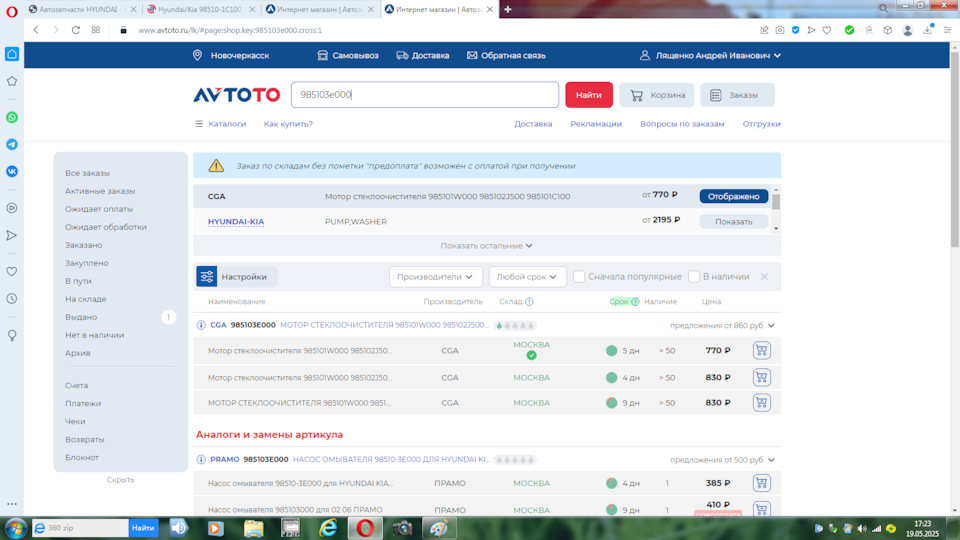Viewport: 960px width, 540px height.
Task: Open Как купить? link
Action: pyautogui.click(x=288, y=124)
